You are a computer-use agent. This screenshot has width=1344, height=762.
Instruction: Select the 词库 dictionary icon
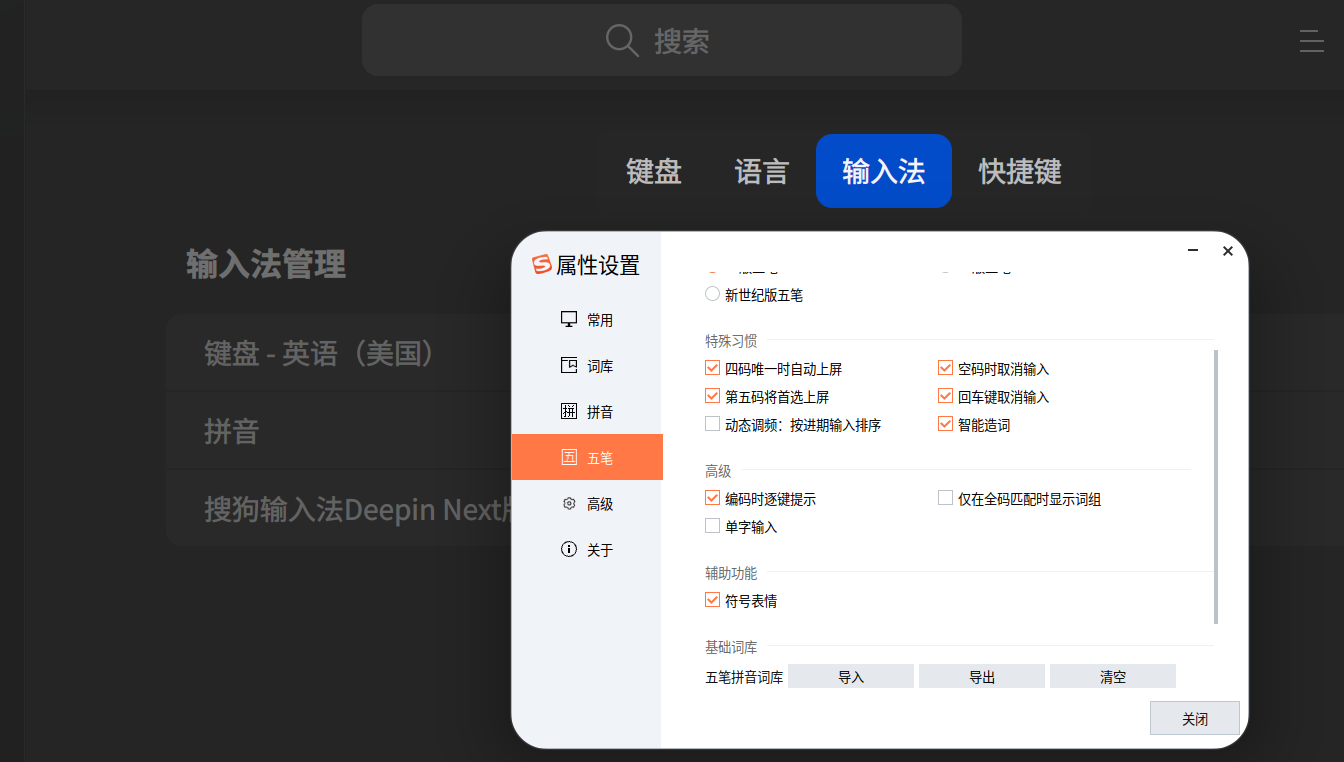click(569, 366)
